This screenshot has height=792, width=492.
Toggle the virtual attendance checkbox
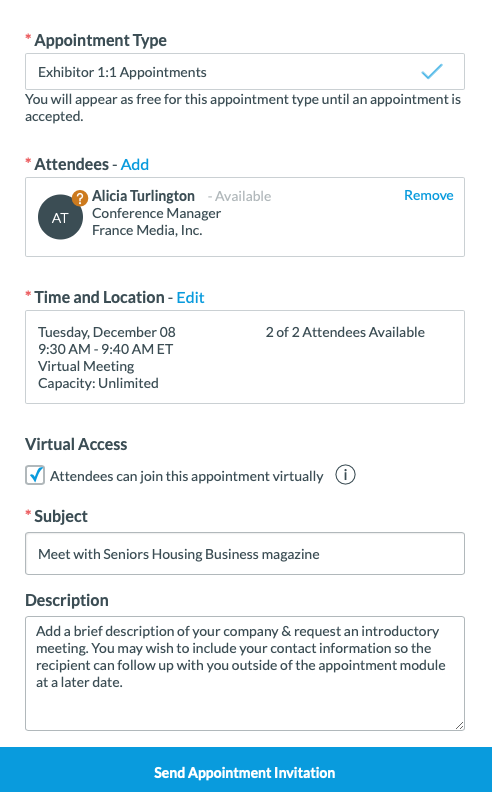[35, 475]
